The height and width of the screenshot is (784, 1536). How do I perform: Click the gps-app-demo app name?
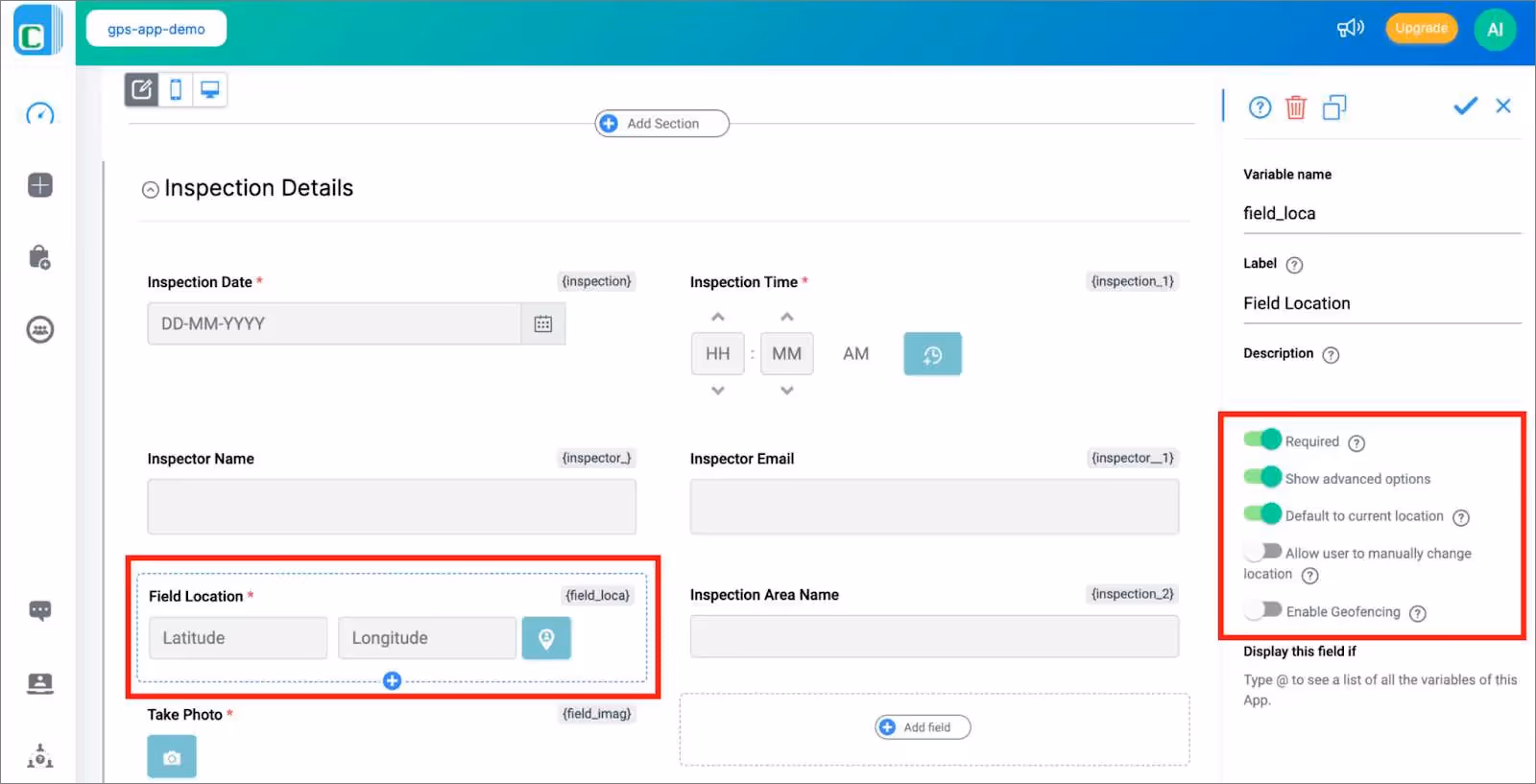click(156, 29)
